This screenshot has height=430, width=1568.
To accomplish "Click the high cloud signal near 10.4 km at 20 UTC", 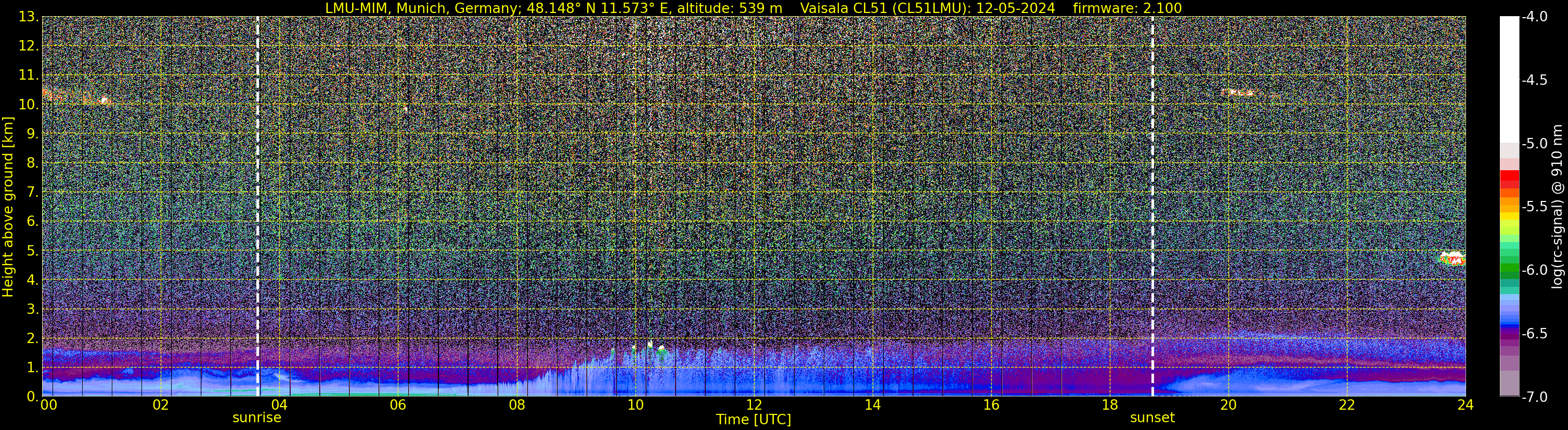I will click(x=1239, y=93).
